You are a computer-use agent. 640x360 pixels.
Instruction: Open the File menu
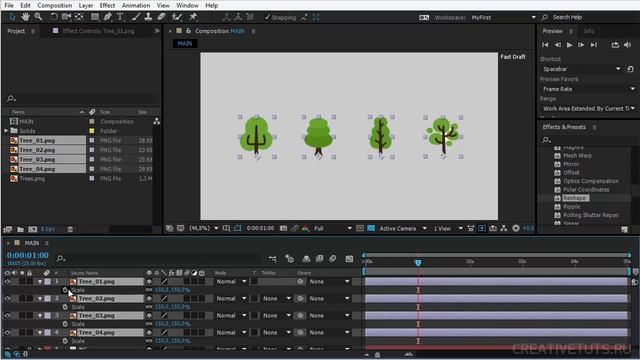pos(9,5)
